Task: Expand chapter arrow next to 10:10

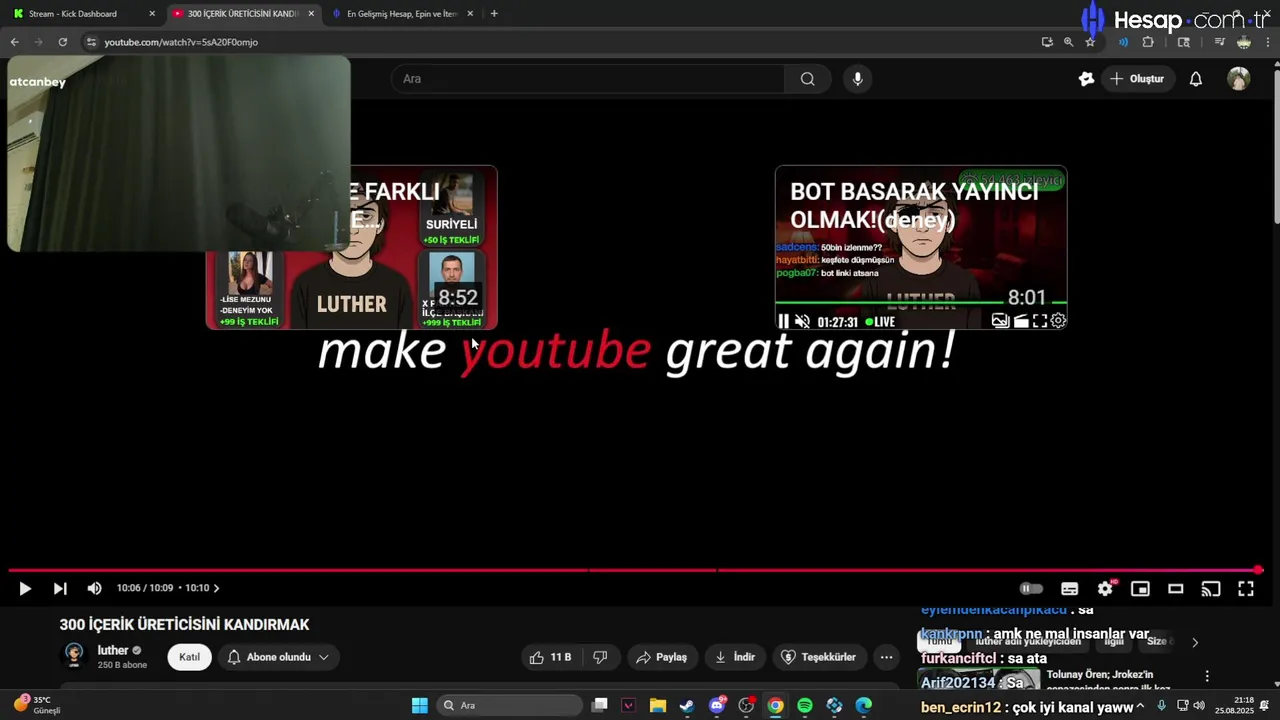Action: click(x=216, y=588)
